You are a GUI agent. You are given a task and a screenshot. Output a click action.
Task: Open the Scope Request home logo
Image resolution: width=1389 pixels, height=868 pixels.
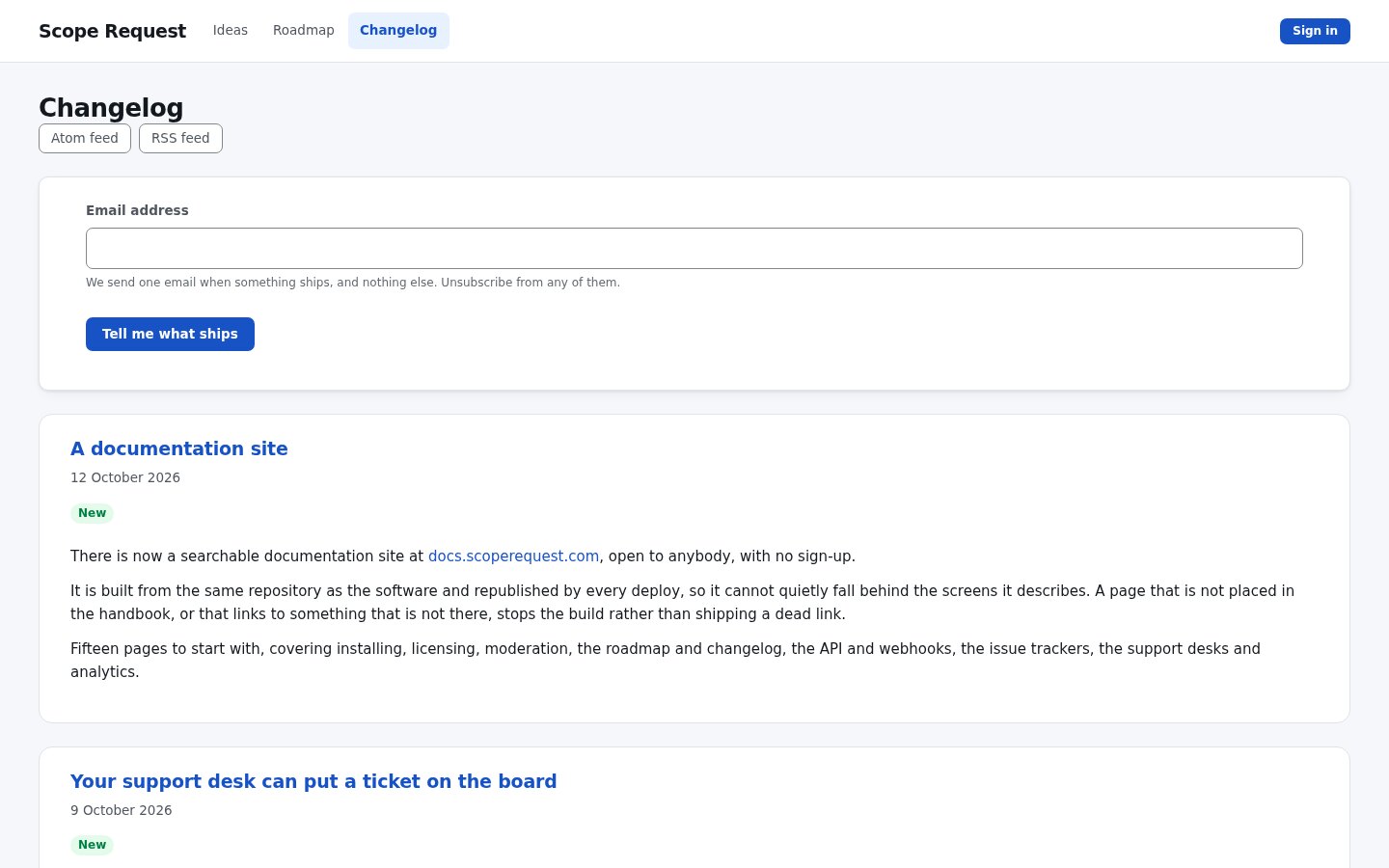click(x=112, y=31)
